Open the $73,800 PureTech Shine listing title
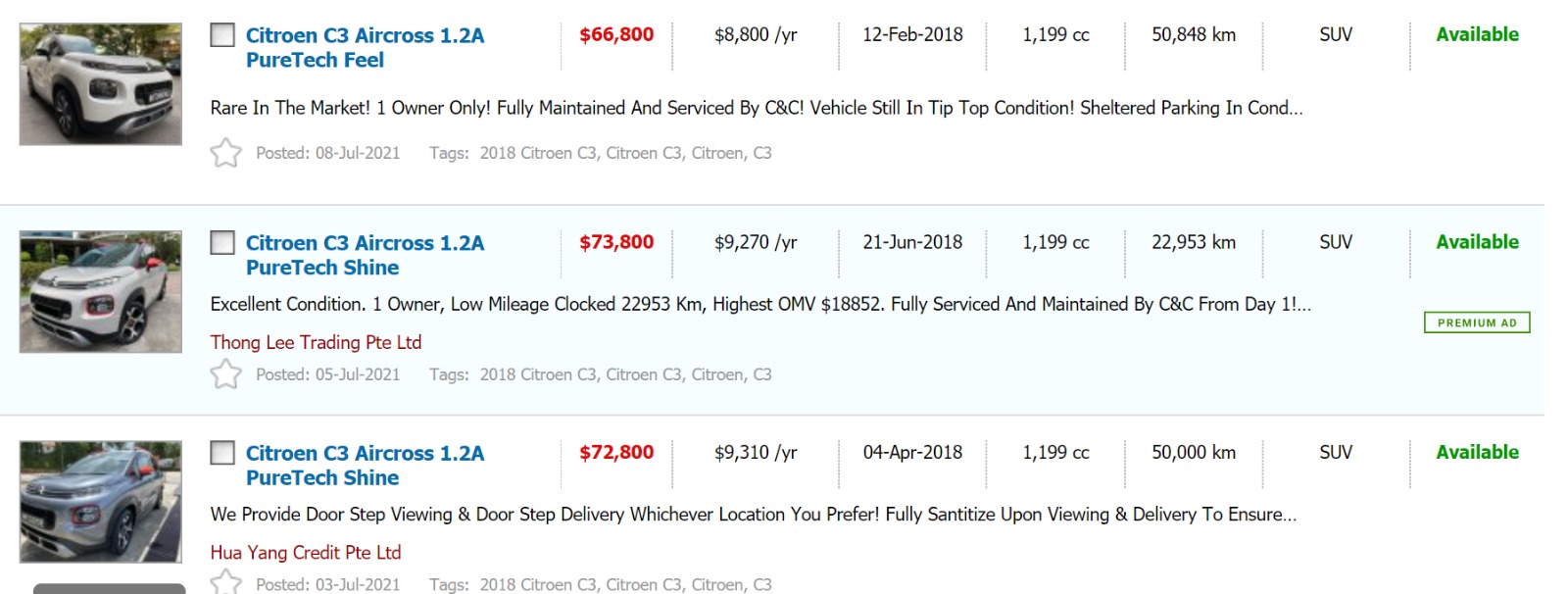 [364, 255]
